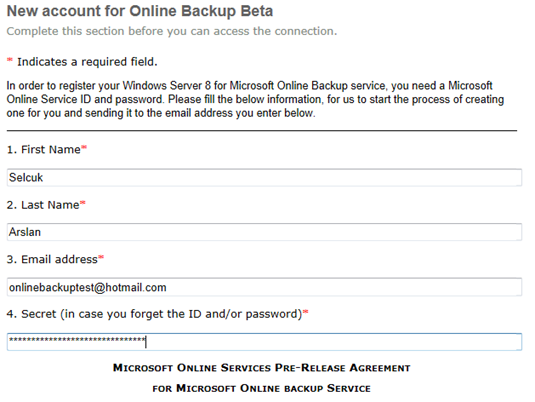The width and height of the screenshot is (535, 402).
Task: Click the "2. Last Name" label
Action: point(43,205)
